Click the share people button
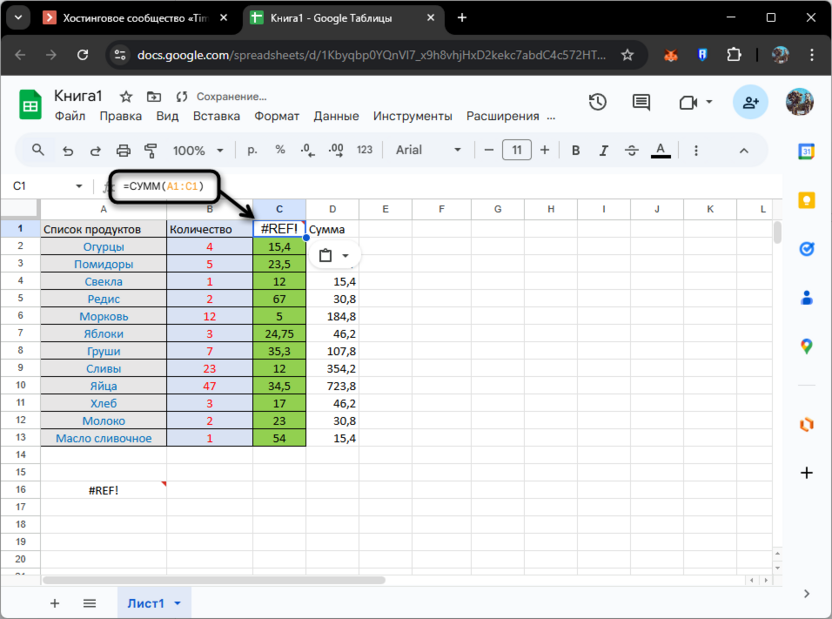The width and height of the screenshot is (832, 619). coord(750,102)
